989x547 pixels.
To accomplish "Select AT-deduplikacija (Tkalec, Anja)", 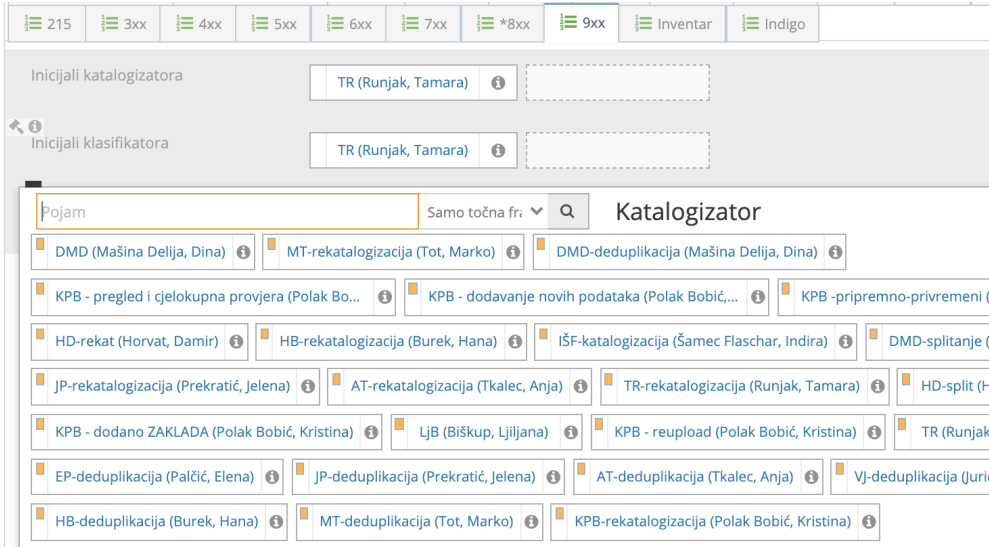I will [x=694, y=477].
